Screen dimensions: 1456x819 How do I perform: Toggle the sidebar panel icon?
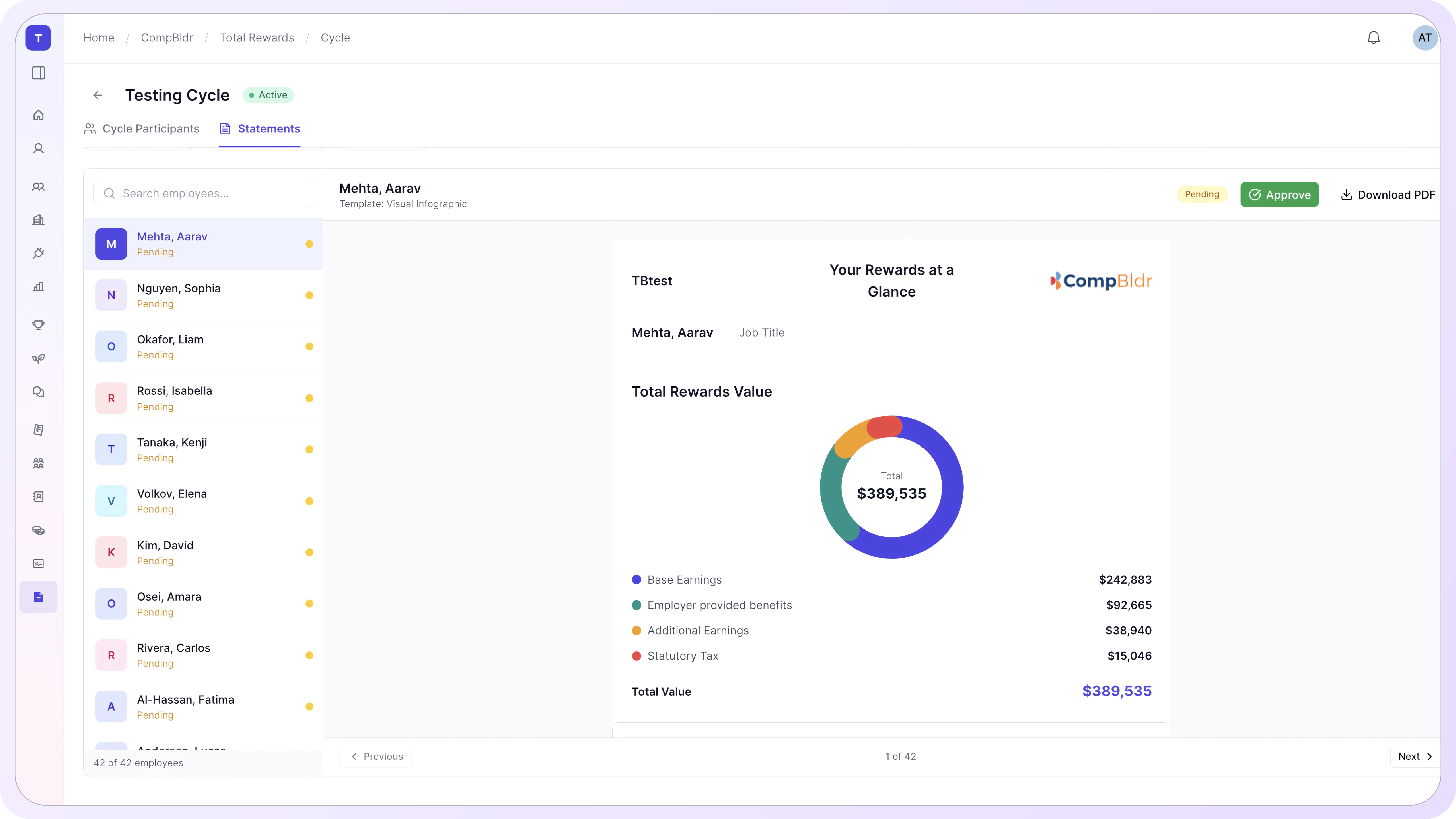click(38, 73)
